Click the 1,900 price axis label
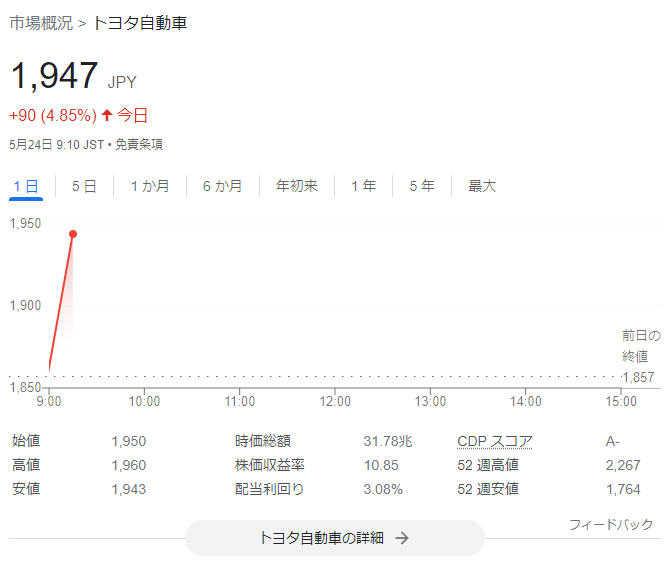 click(25, 305)
